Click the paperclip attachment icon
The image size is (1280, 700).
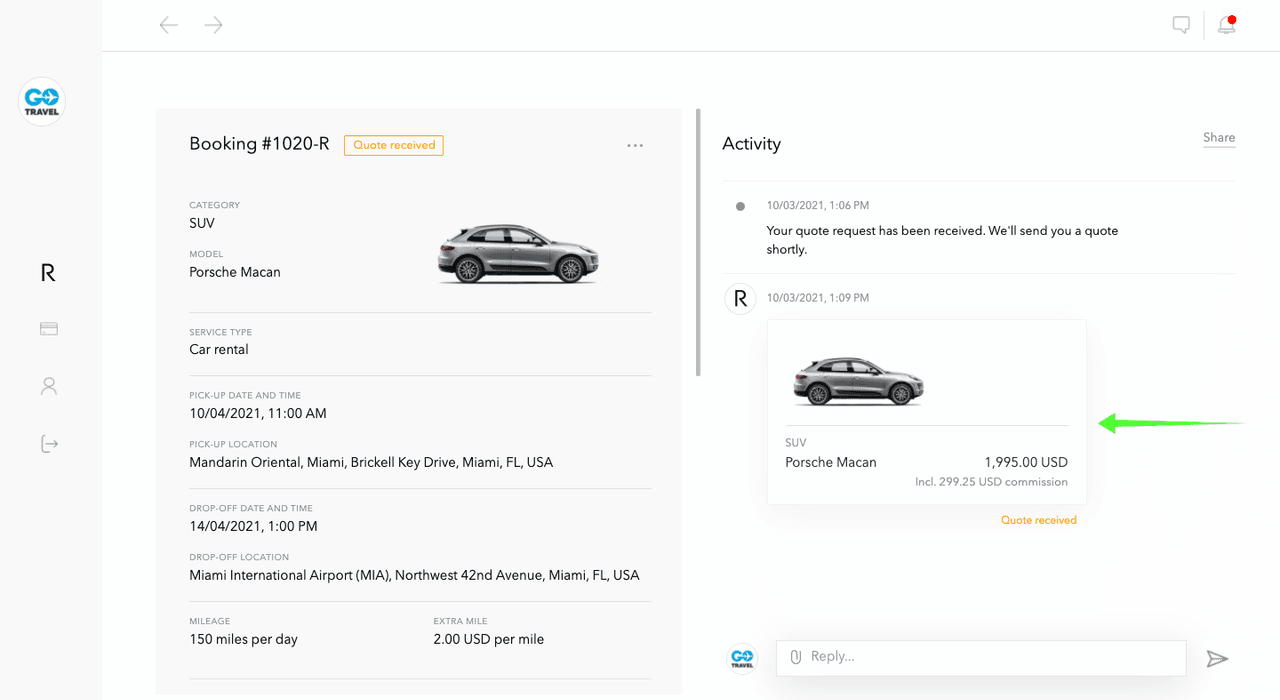tap(796, 657)
